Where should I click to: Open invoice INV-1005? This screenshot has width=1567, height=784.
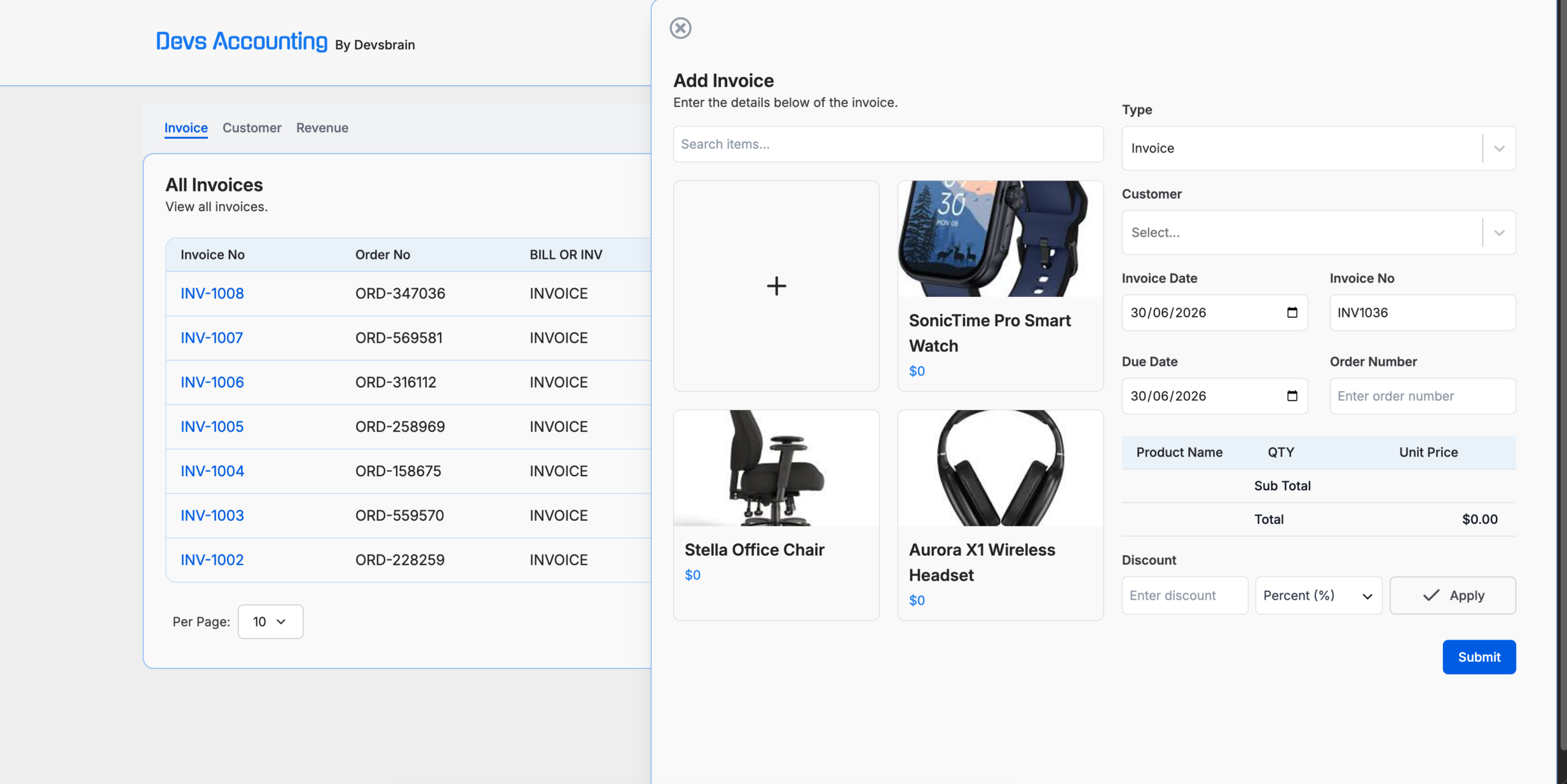point(212,427)
